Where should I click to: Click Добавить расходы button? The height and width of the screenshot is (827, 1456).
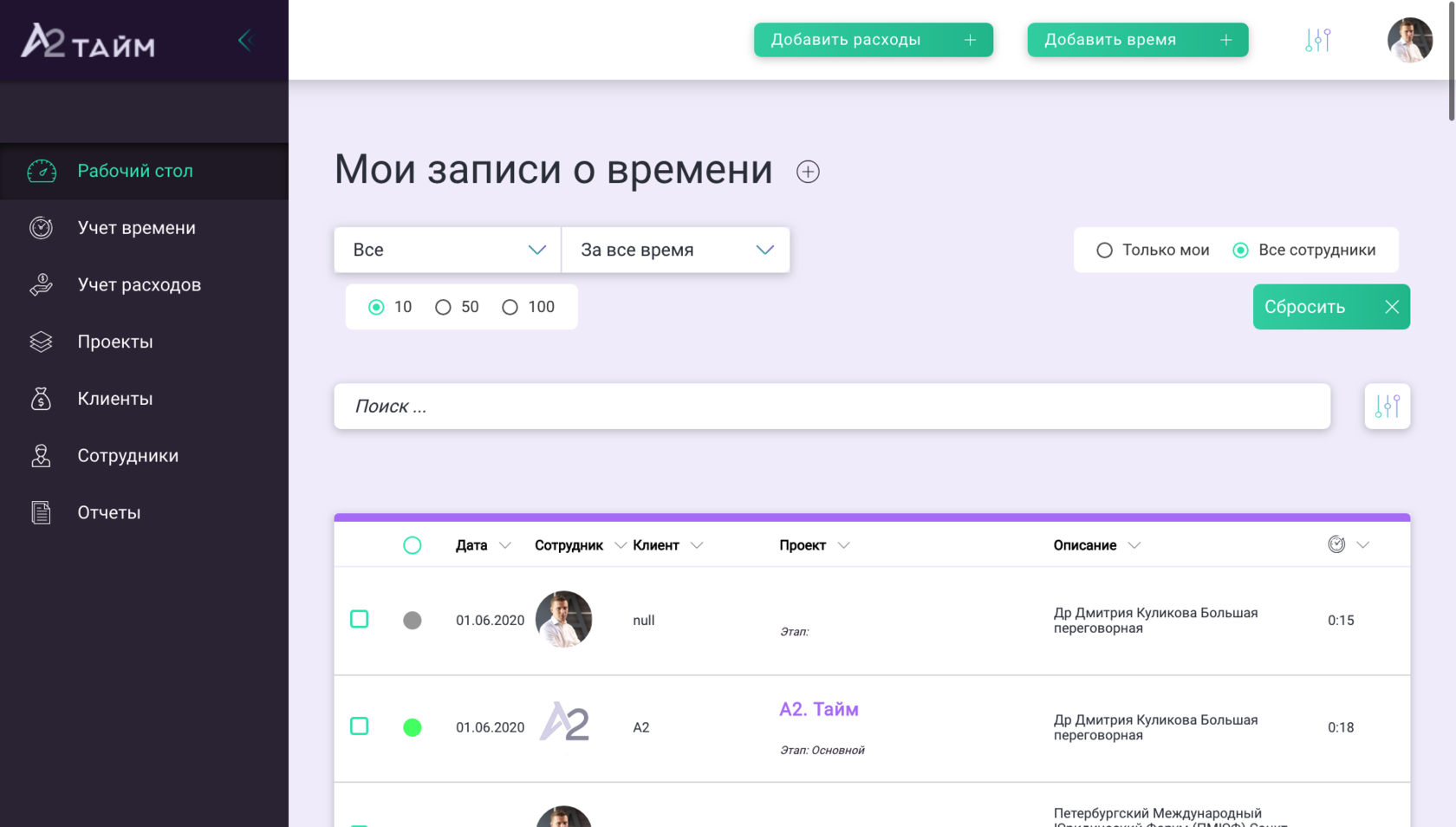tap(874, 40)
